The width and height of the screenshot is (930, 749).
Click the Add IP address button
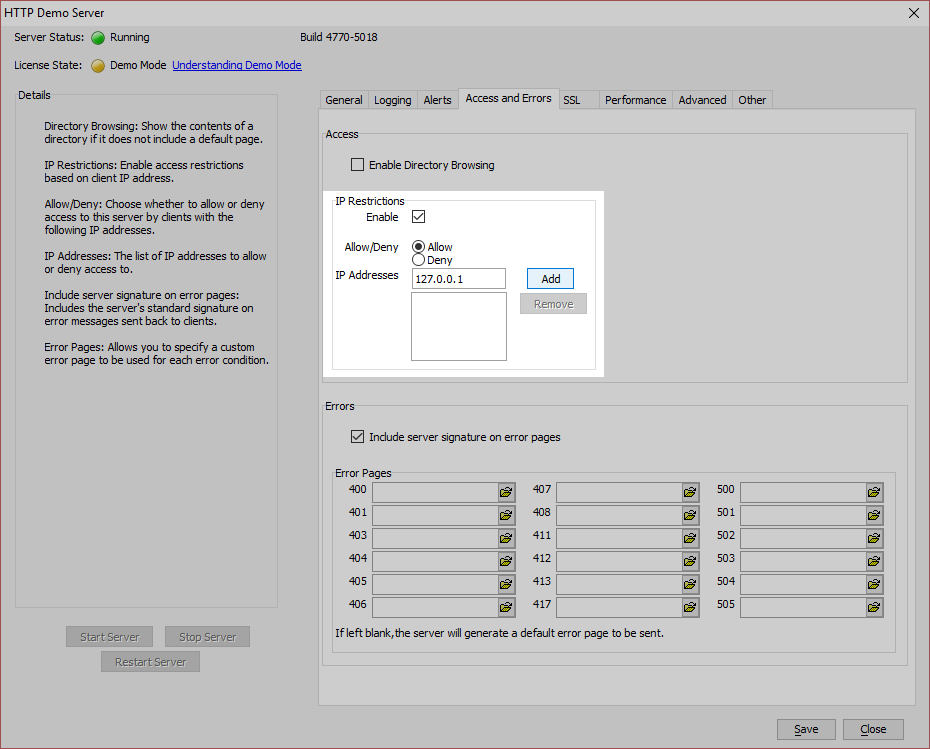coord(550,279)
